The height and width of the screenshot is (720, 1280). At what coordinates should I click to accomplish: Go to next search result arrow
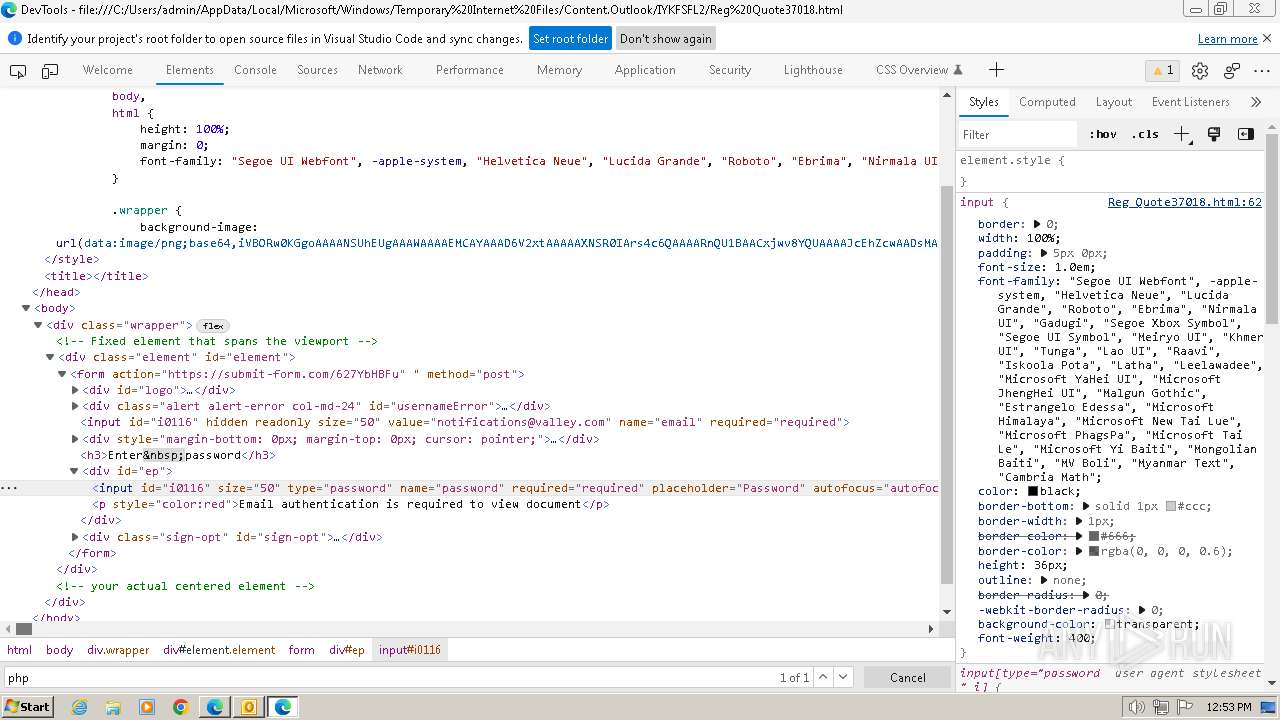(x=845, y=677)
